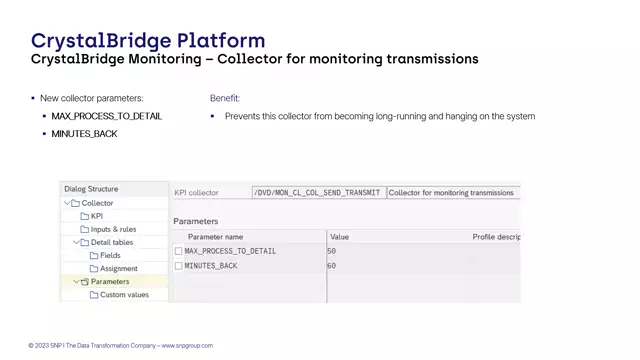Click the Assignment folder icon
This screenshot has height=360, width=640.
(x=94, y=269)
